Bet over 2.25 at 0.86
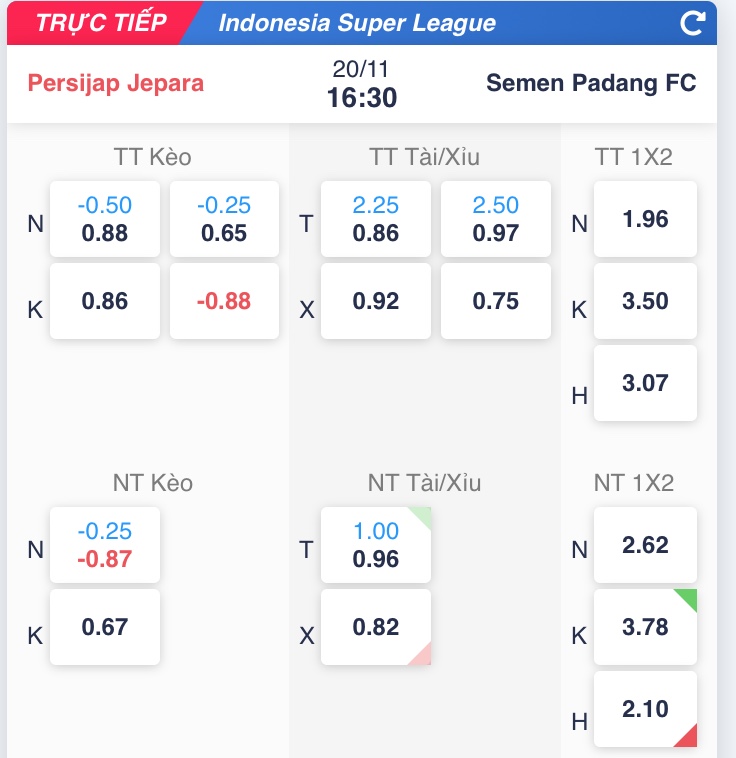The image size is (736, 758). click(x=375, y=219)
